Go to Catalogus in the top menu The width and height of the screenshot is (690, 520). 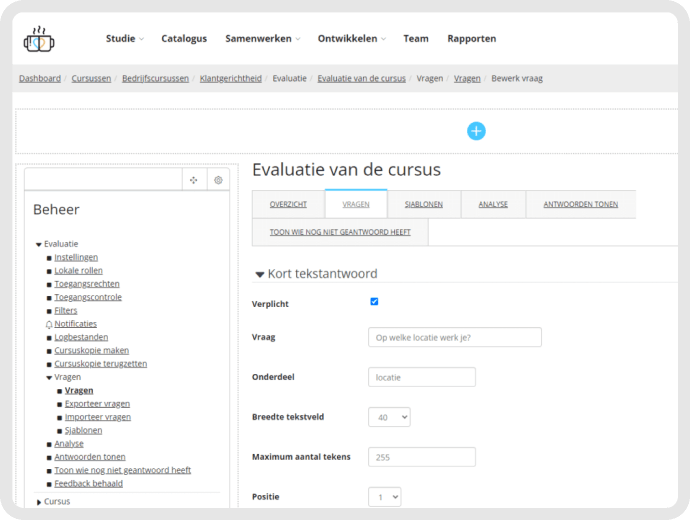(x=184, y=39)
